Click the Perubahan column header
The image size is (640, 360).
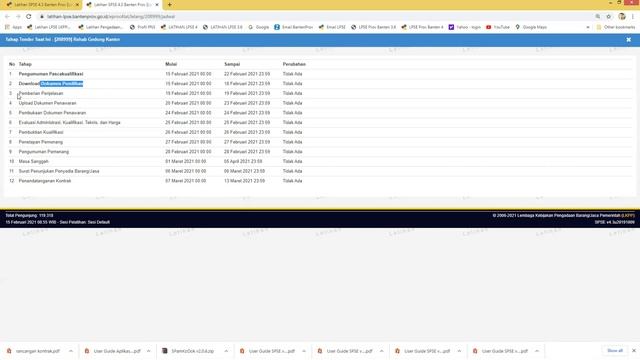(294, 64)
